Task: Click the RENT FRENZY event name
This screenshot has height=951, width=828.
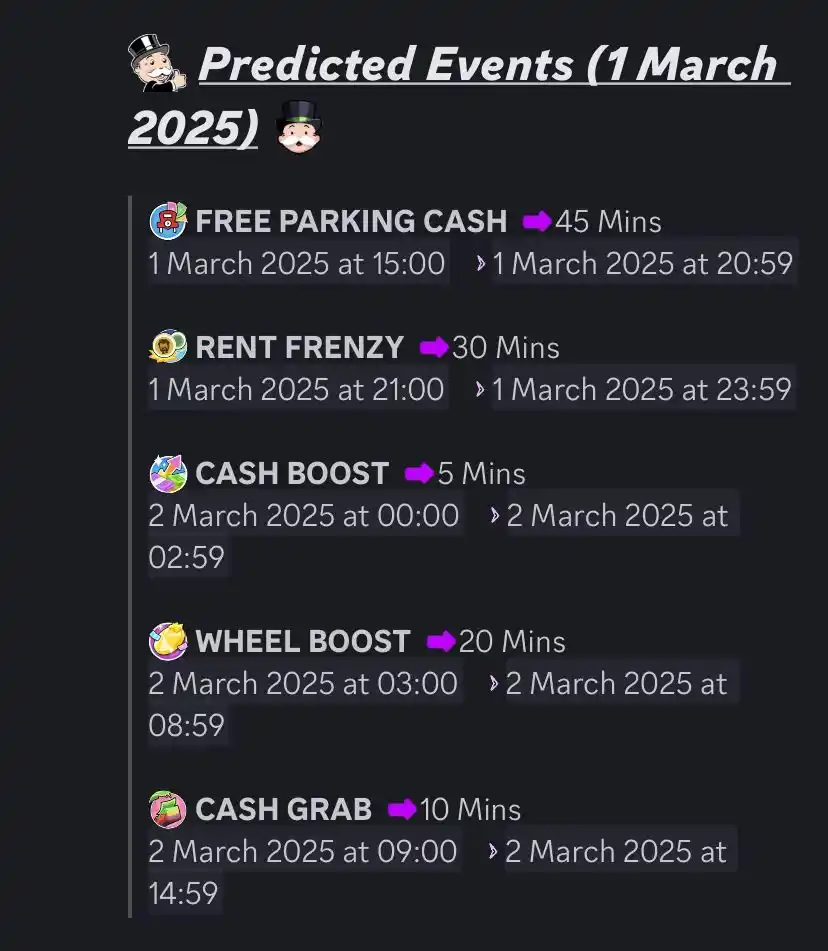Action: tap(299, 347)
